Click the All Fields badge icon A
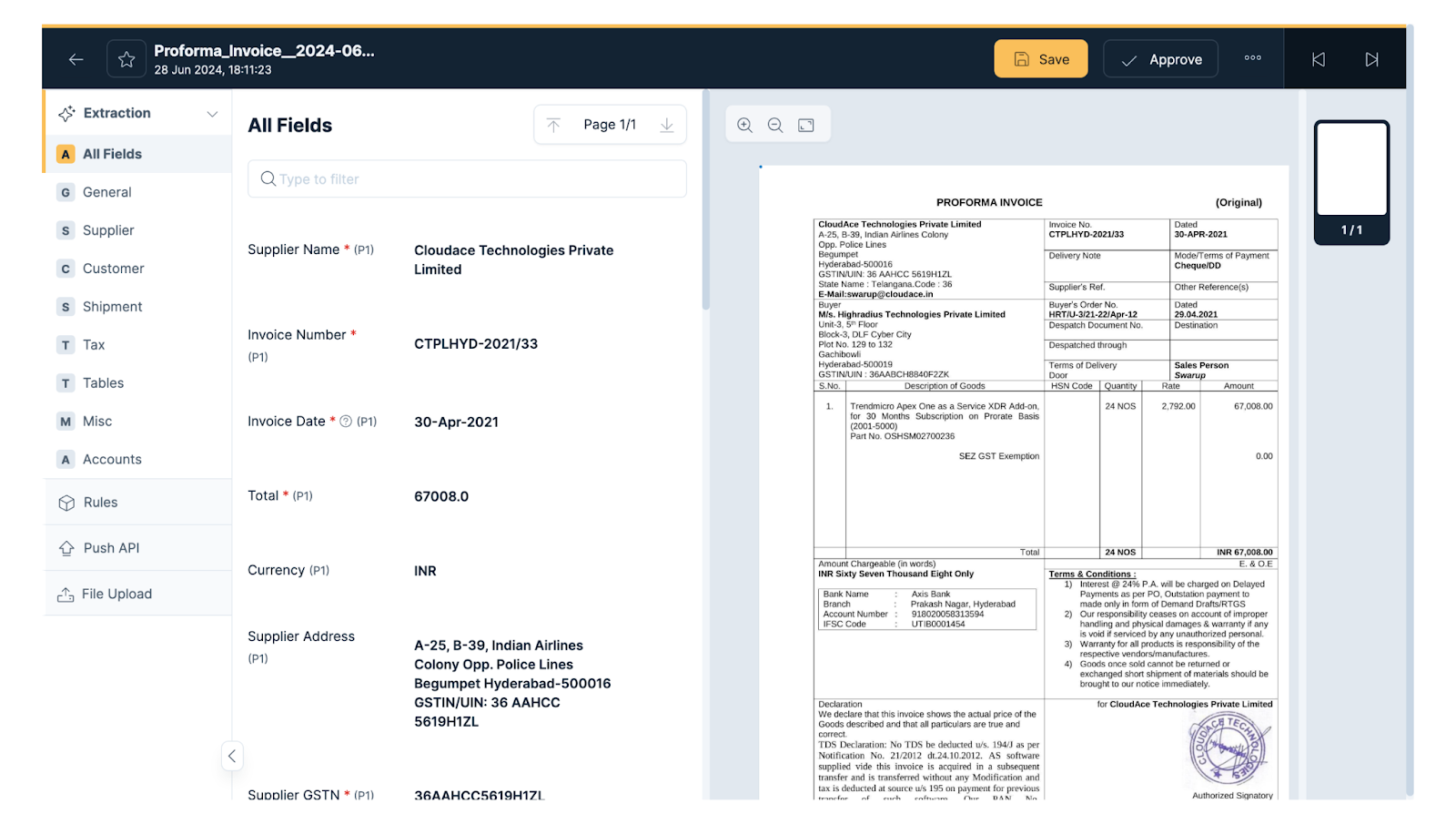This screenshot has width=1456, height=824. pos(66,154)
